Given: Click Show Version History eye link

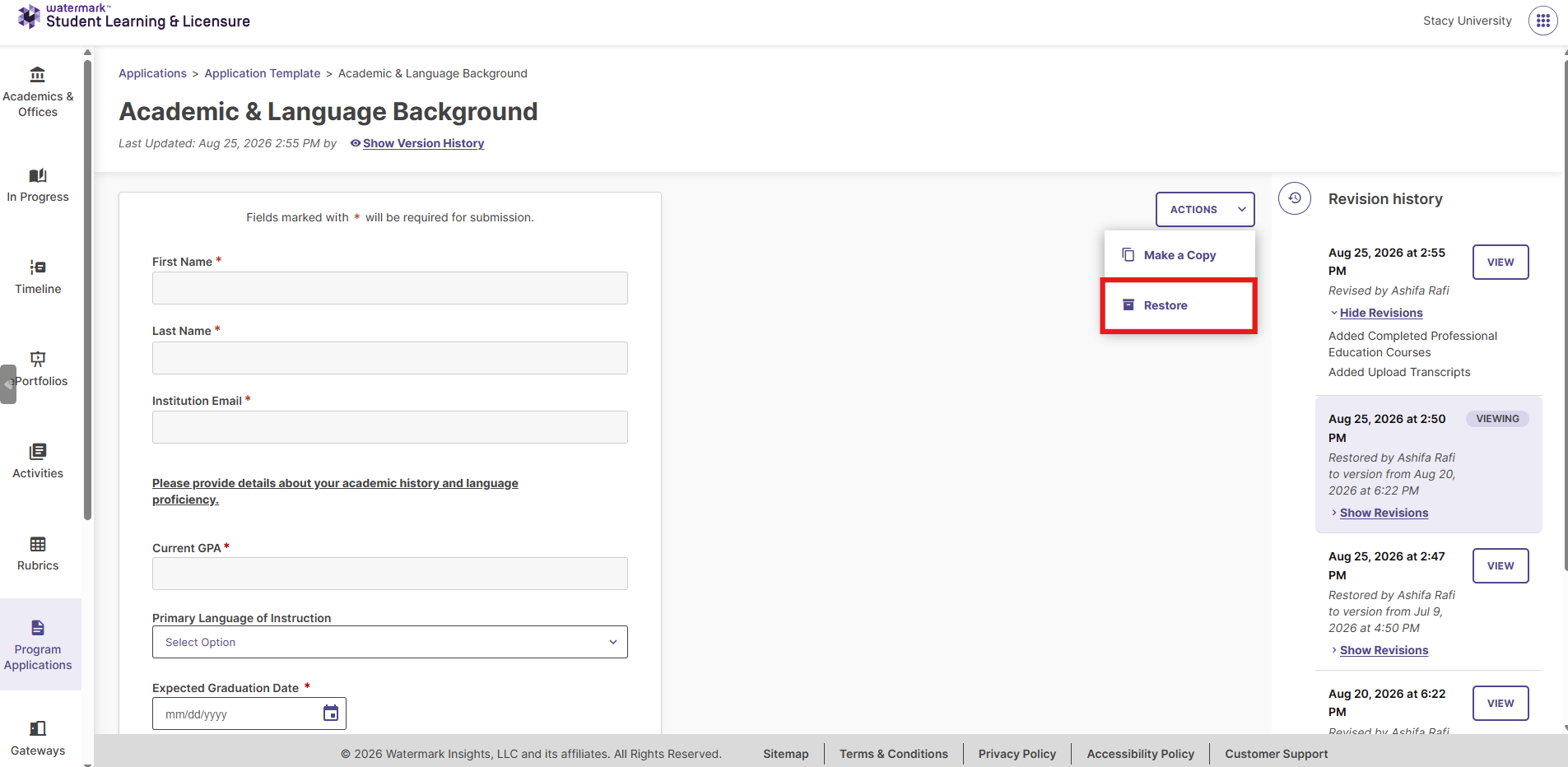Looking at the screenshot, I should click(417, 143).
